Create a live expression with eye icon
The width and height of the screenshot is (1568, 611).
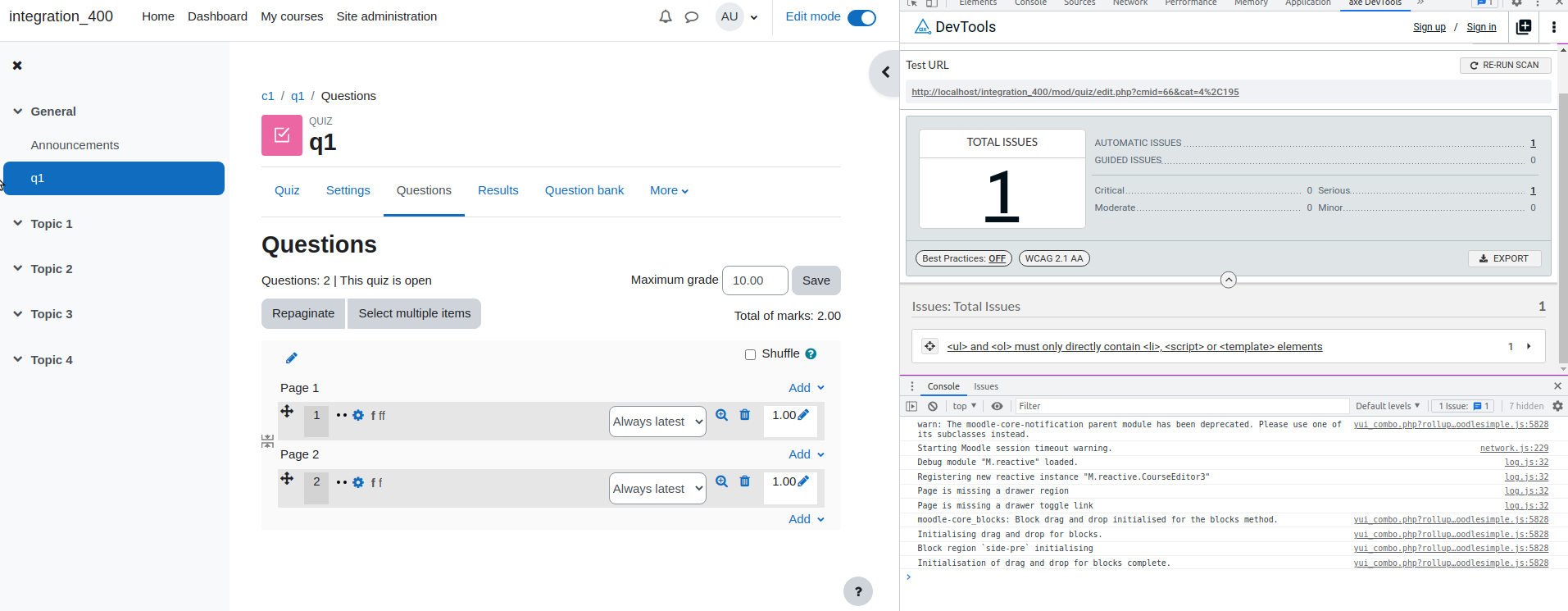(x=997, y=406)
